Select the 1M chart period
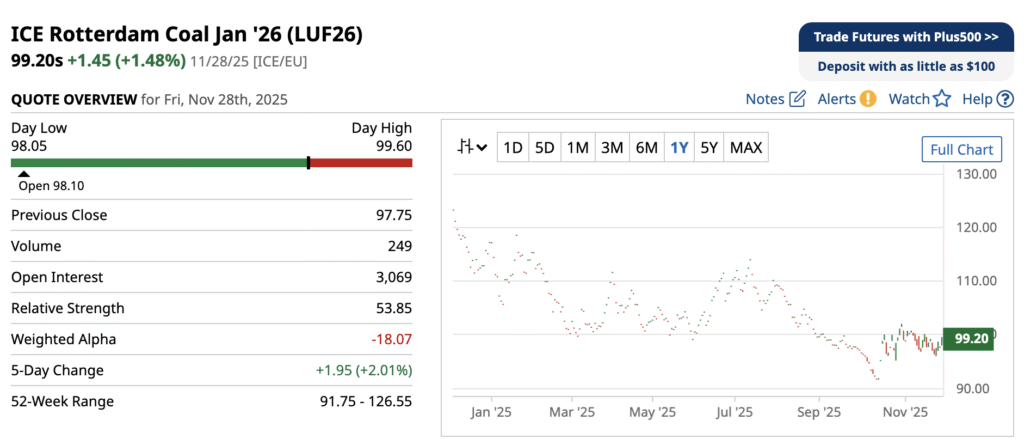1024x439 pixels. tap(577, 148)
